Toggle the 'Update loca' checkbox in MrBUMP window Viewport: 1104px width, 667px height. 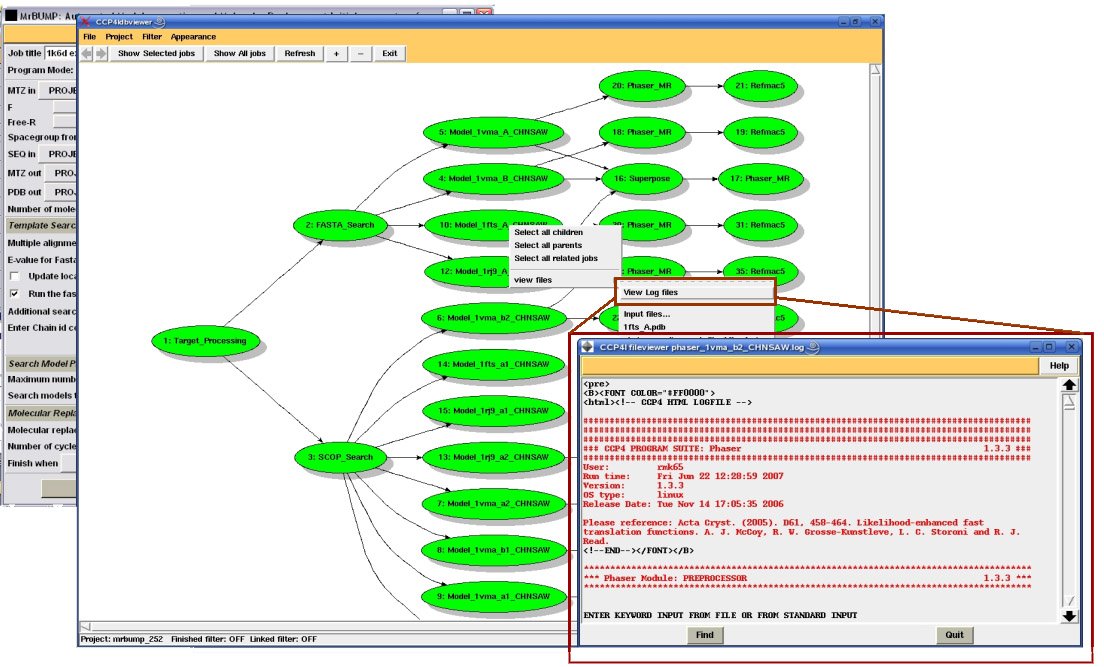click(14, 276)
